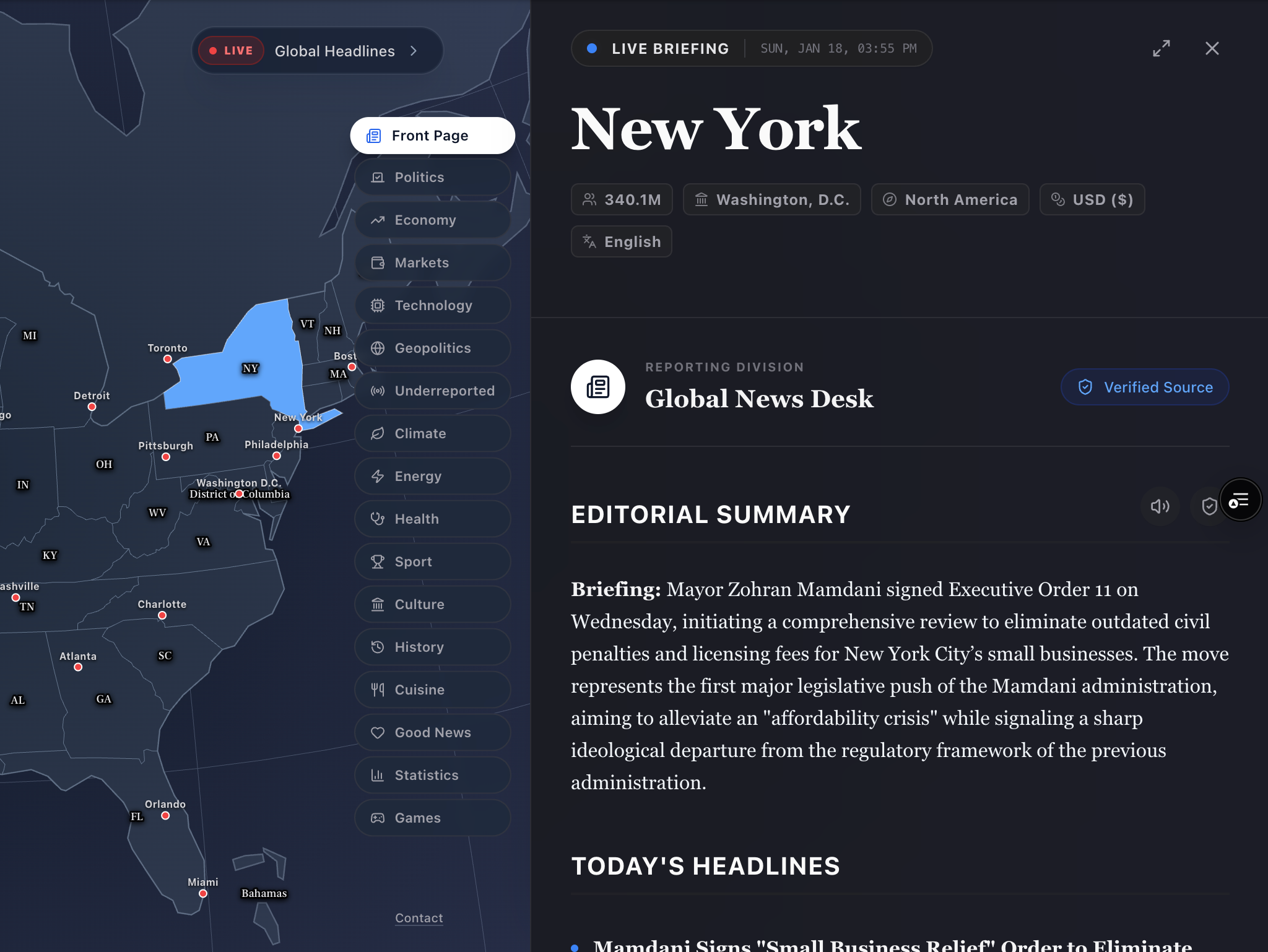Select the Underreported broadcast category

click(432, 391)
